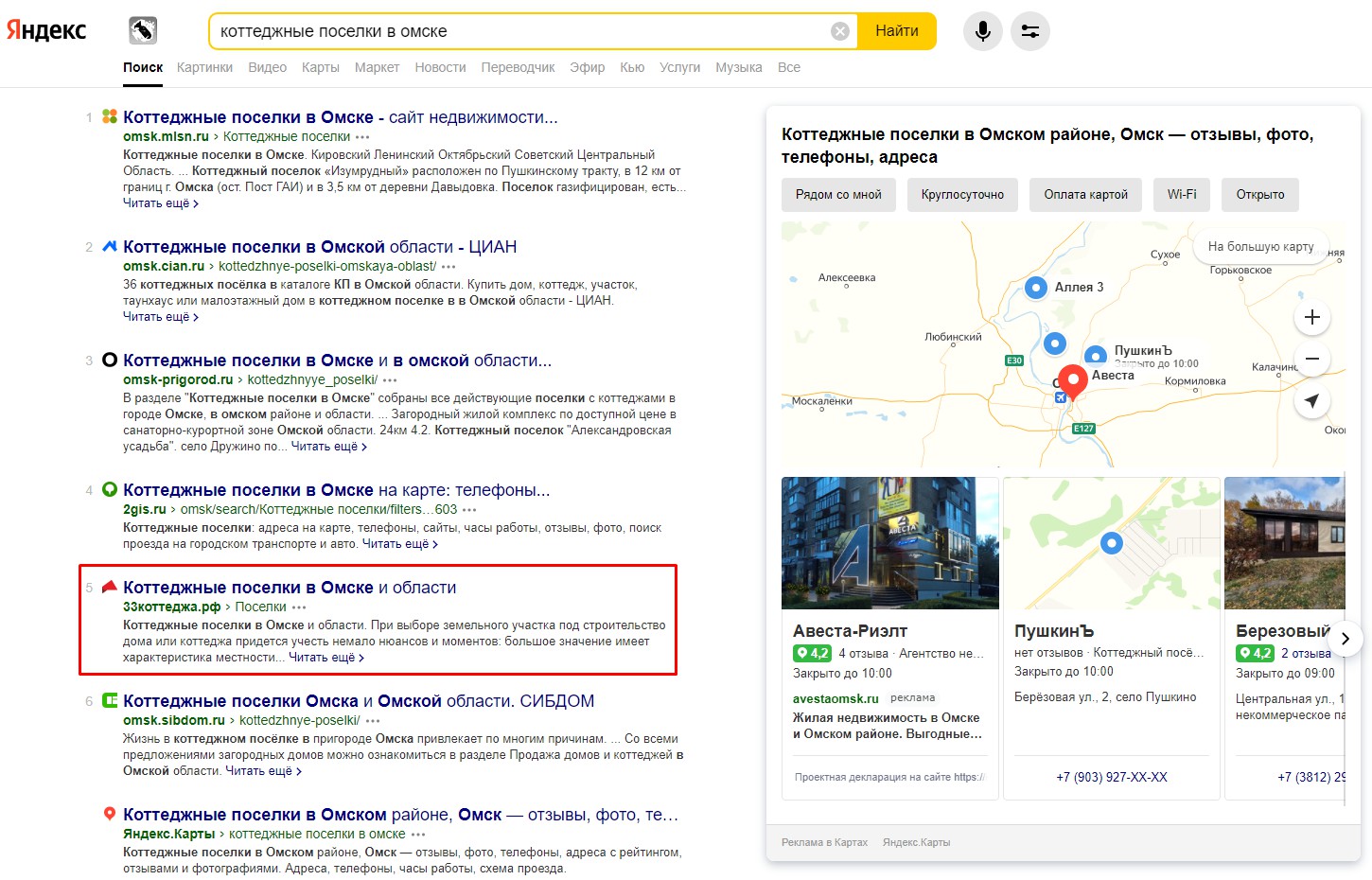Open the ПушкинЪ map thumbnail
The width and height of the screenshot is (1372, 880).
(1112, 543)
